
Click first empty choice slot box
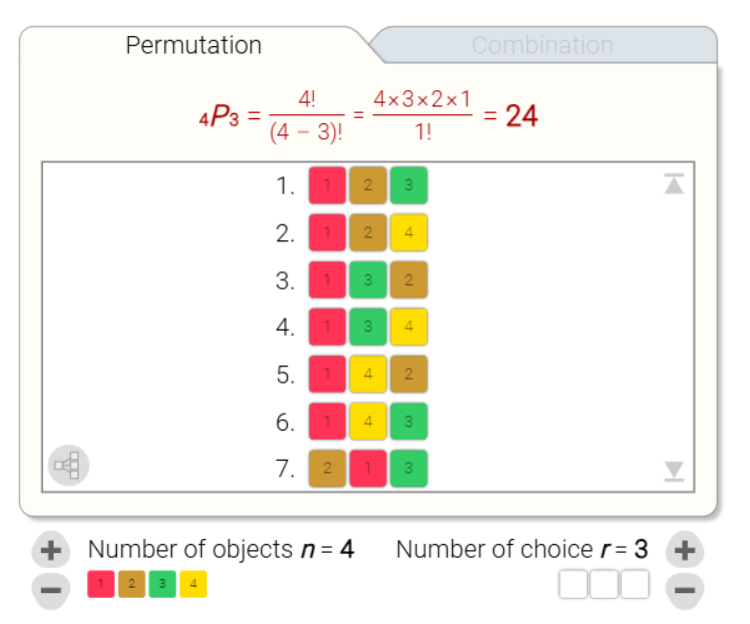pyautogui.click(x=573, y=584)
